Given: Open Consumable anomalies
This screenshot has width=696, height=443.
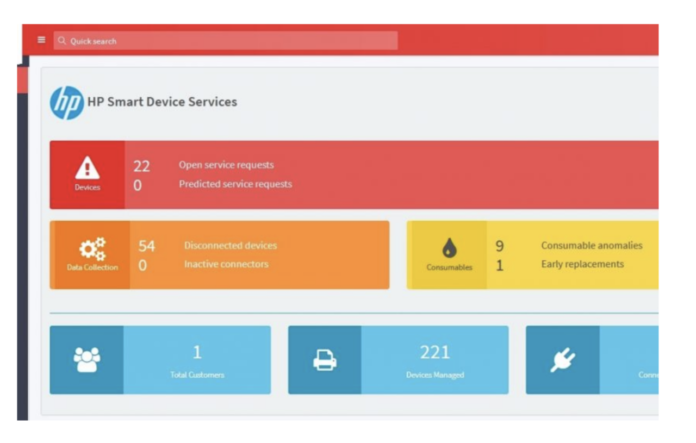Looking at the screenshot, I should click(x=592, y=245).
